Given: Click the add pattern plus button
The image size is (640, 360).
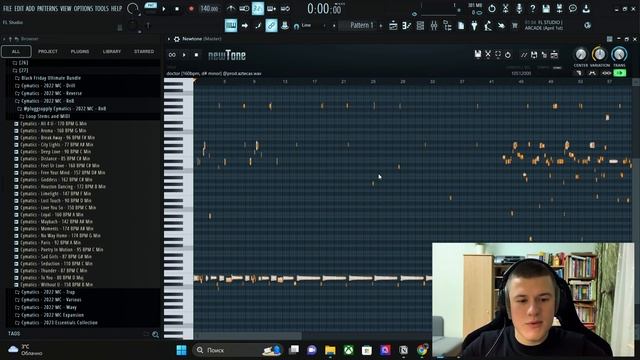Looking at the screenshot, I should 381,26.
